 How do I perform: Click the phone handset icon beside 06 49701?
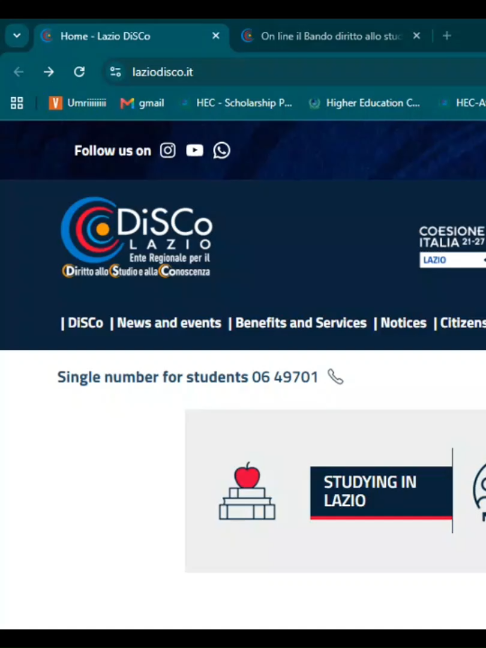[x=335, y=377]
